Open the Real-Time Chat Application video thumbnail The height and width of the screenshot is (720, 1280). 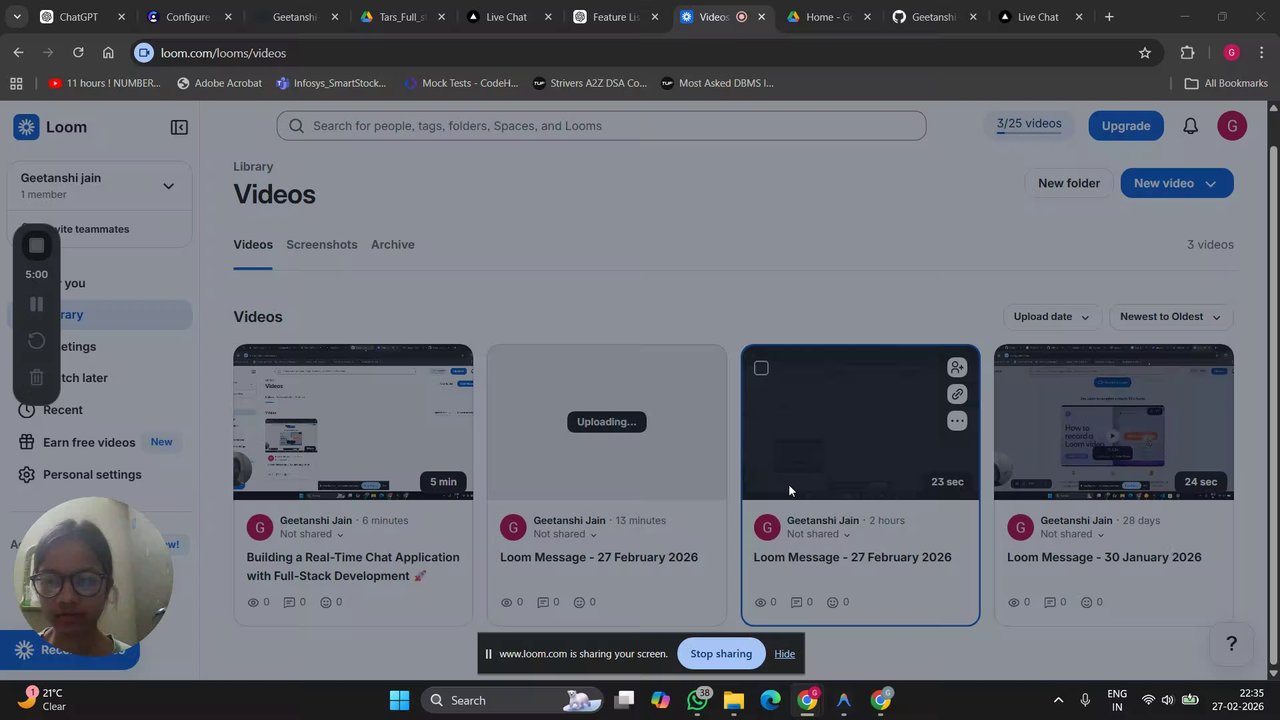(353, 422)
